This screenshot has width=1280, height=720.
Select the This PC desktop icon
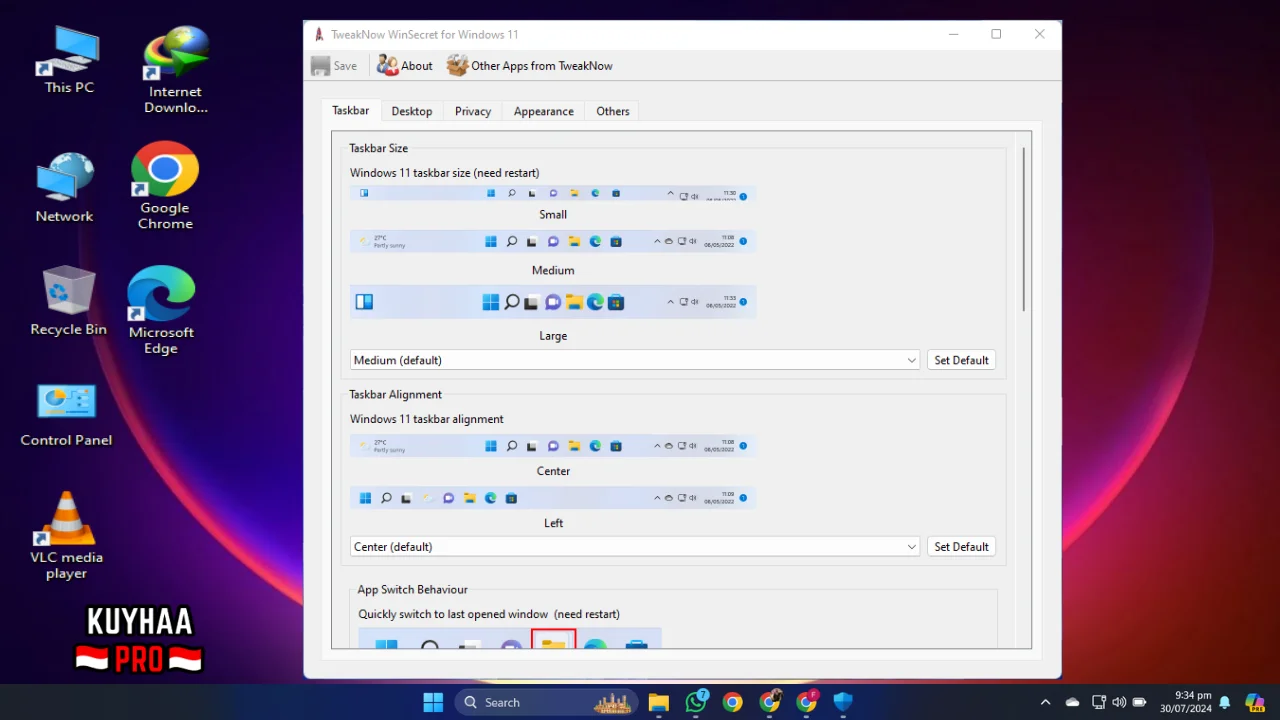point(69,59)
